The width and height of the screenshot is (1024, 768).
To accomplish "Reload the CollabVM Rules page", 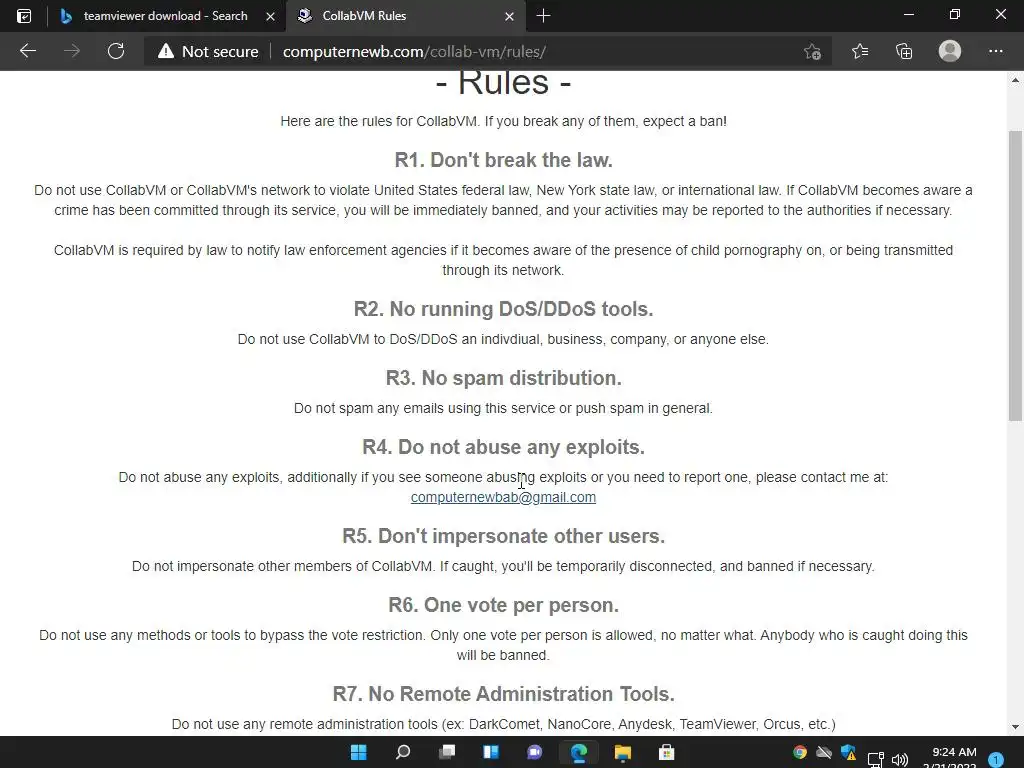I will click(x=116, y=51).
